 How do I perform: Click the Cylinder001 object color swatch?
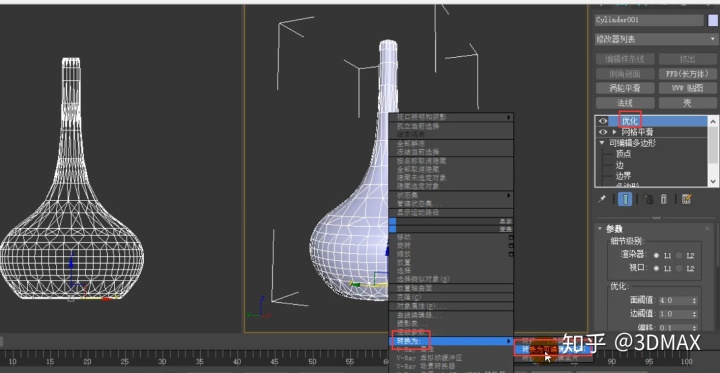pyautogui.click(x=713, y=20)
